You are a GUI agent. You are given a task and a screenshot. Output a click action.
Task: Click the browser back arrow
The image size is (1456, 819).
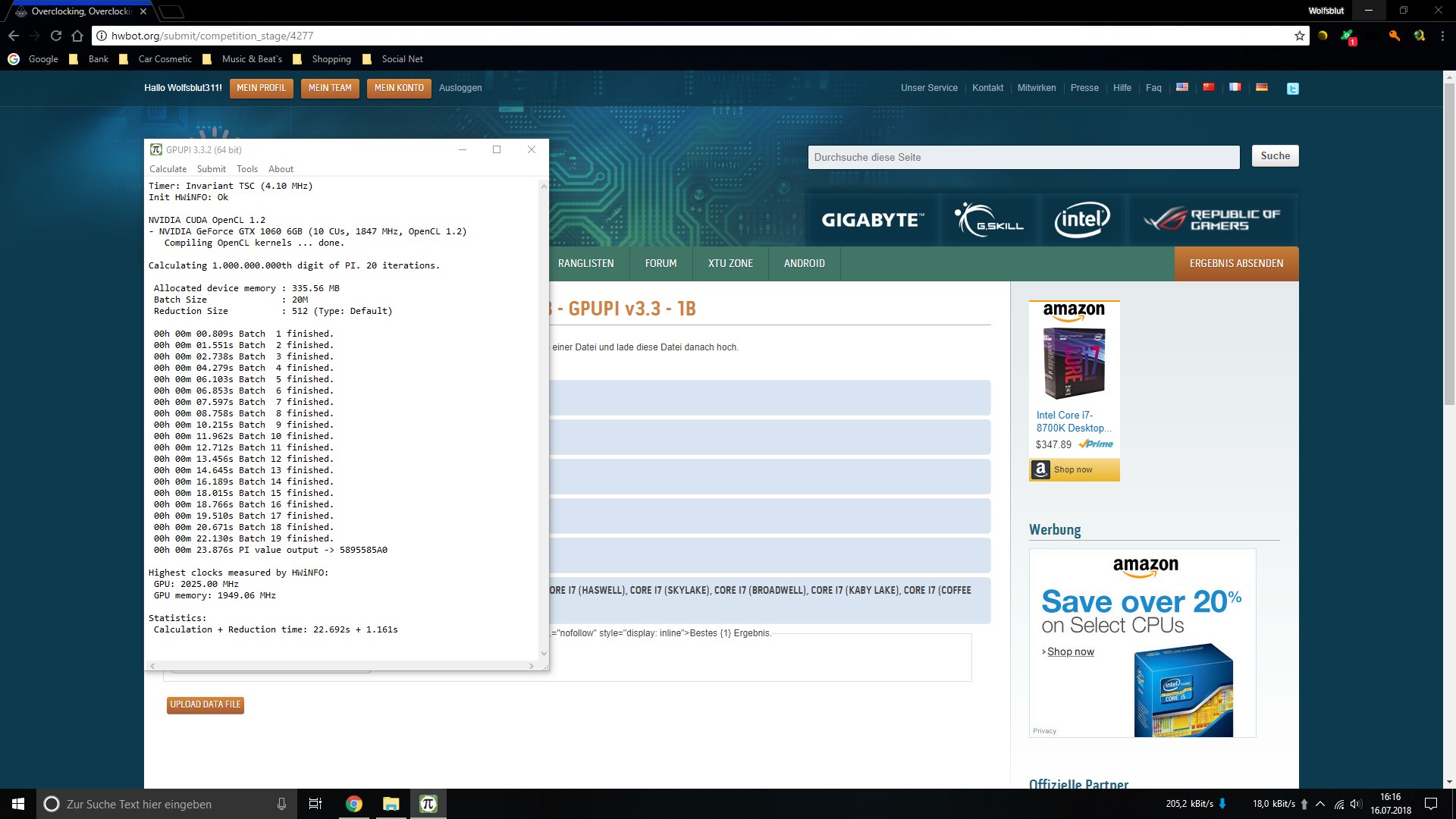pos(14,36)
